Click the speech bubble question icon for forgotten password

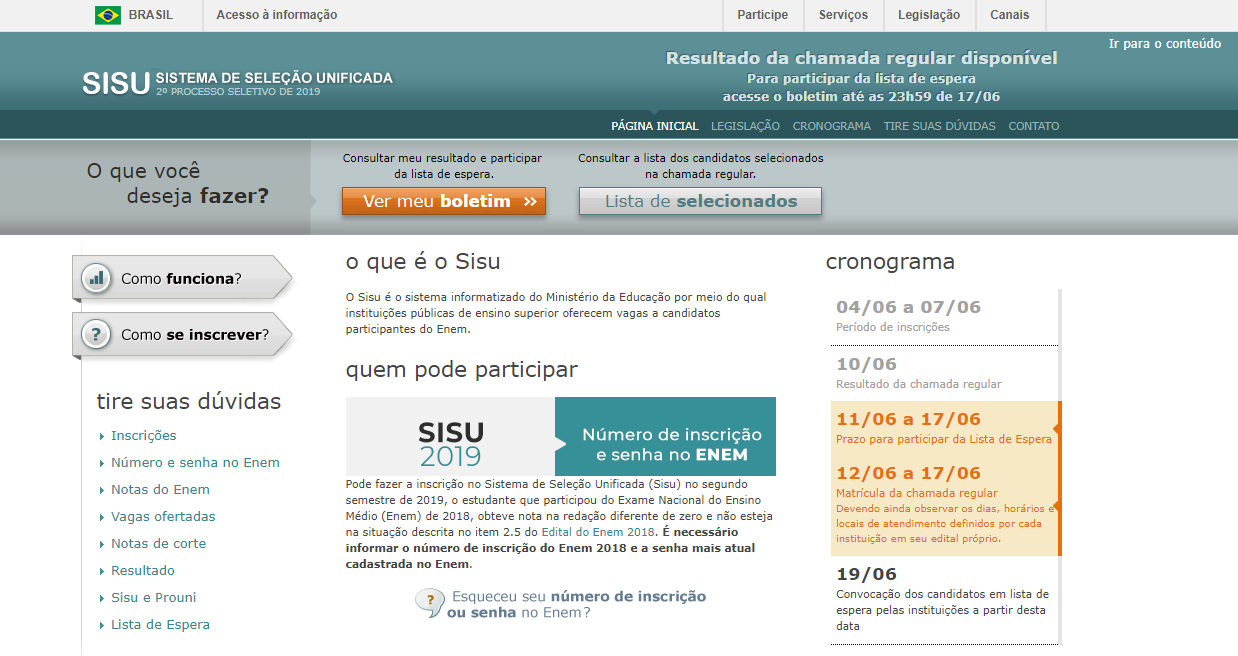coord(429,602)
